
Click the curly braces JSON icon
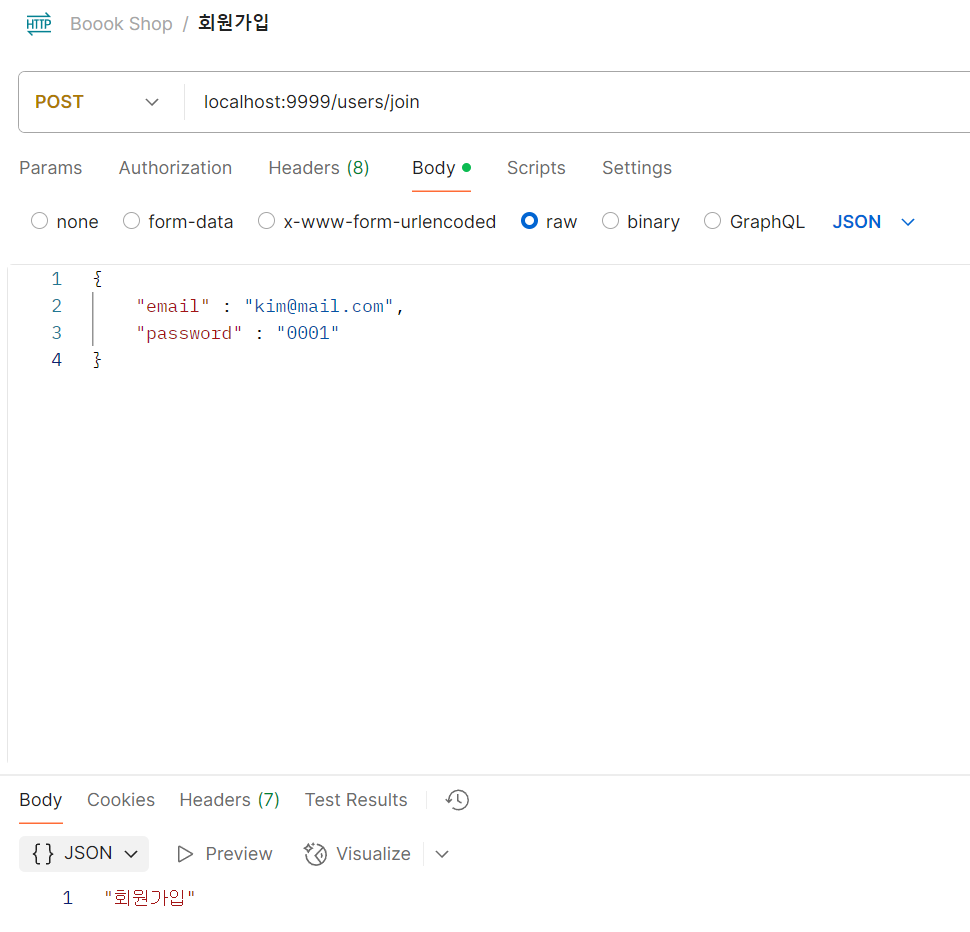(x=43, y=853)
